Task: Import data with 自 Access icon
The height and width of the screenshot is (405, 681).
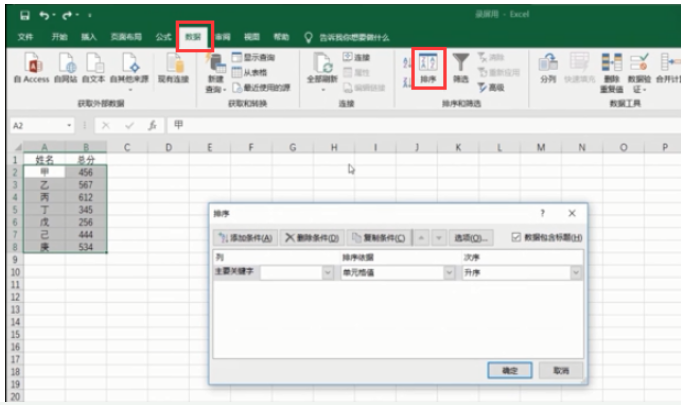Action: [32, 68]
